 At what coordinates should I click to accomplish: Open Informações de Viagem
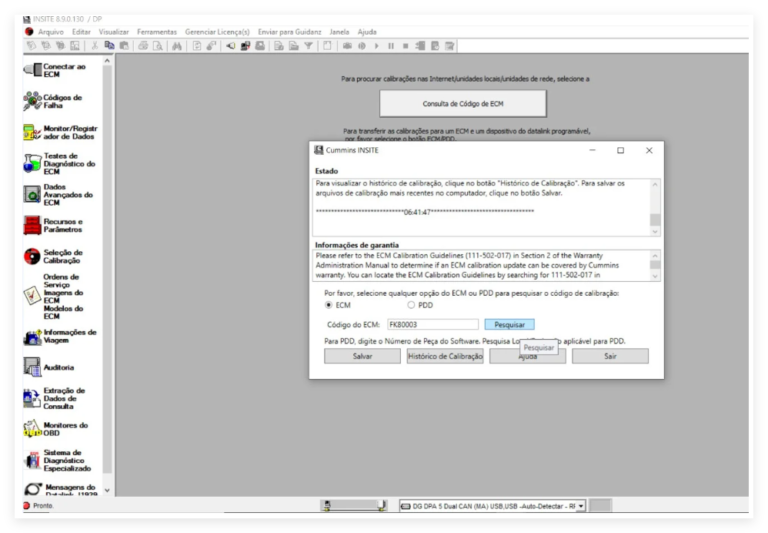click(60, 336)
